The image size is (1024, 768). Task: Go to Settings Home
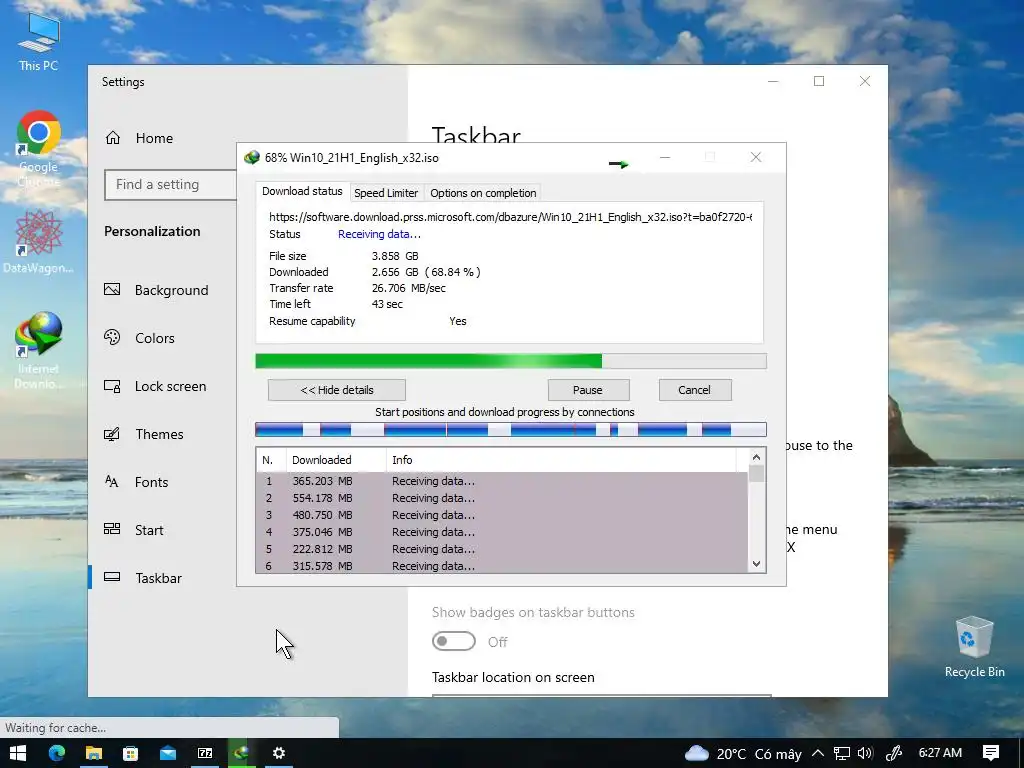click(140, 138)
